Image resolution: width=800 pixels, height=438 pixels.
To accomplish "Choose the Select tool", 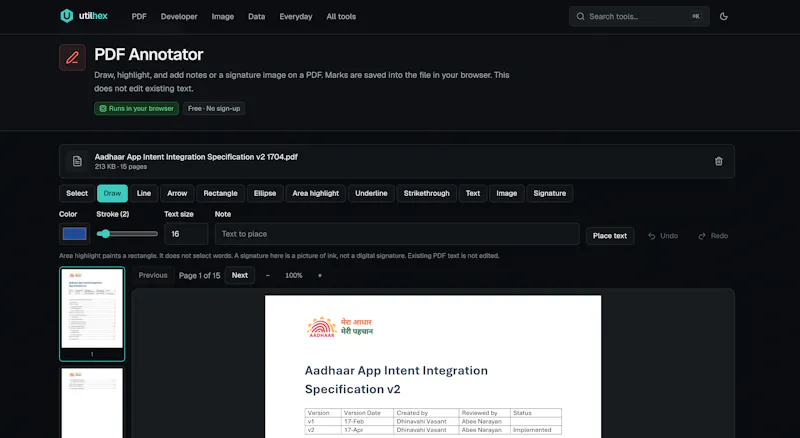I will 77,193.
